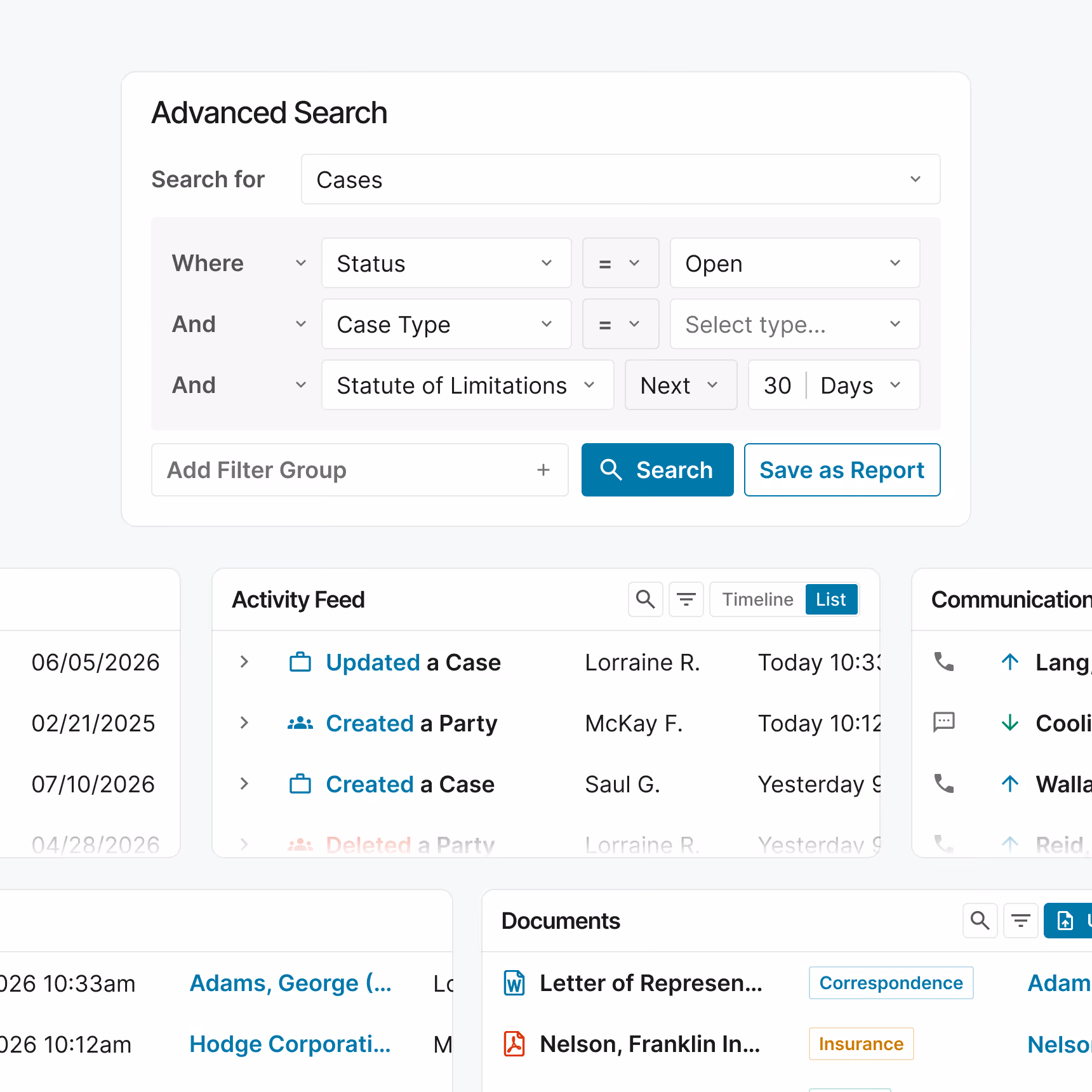Click people icon beside Created a Party
The image size is (1092, 1092).
300,723
